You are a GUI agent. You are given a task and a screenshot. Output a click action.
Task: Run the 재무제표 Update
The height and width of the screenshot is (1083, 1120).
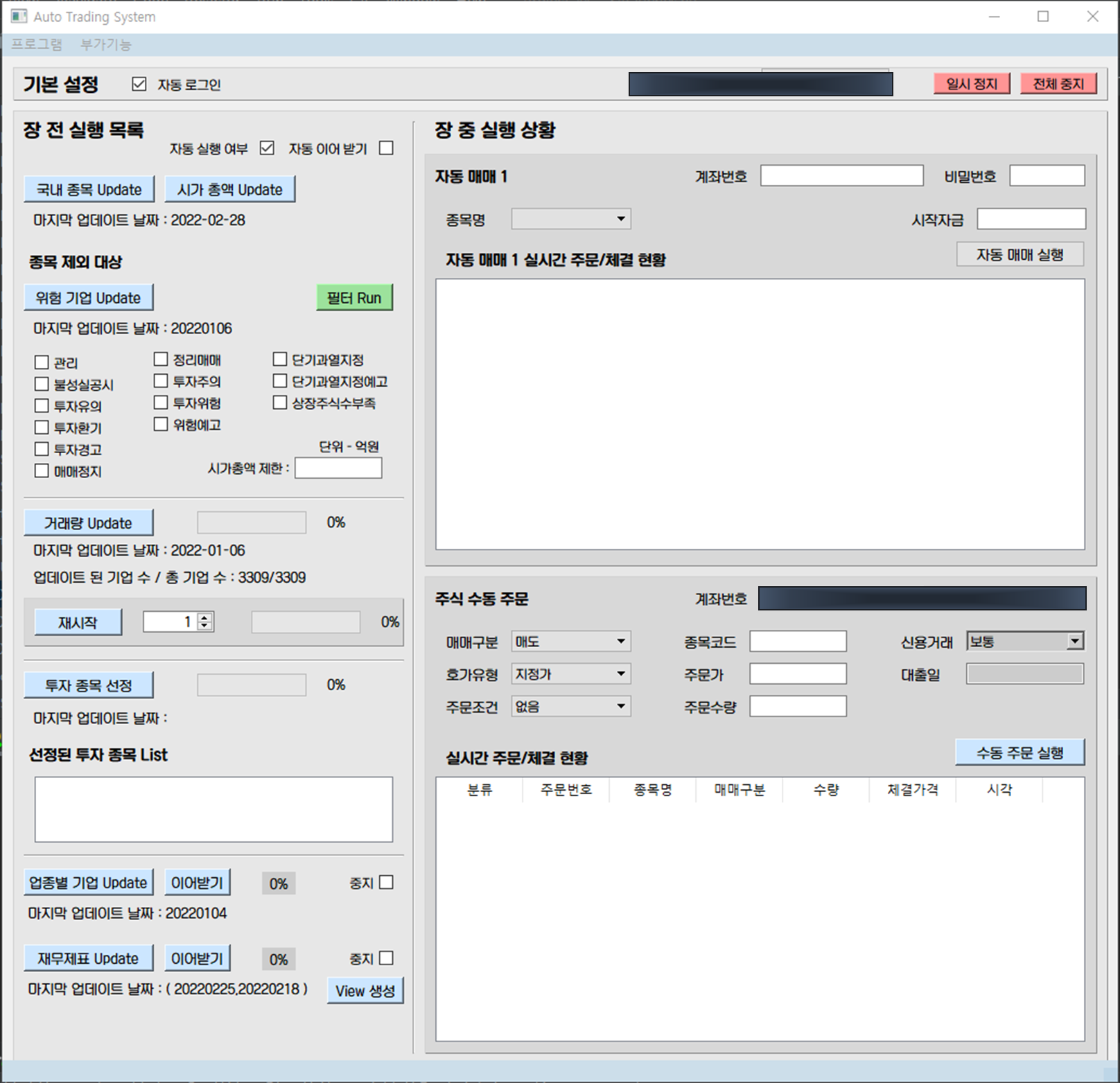point(88,958)
